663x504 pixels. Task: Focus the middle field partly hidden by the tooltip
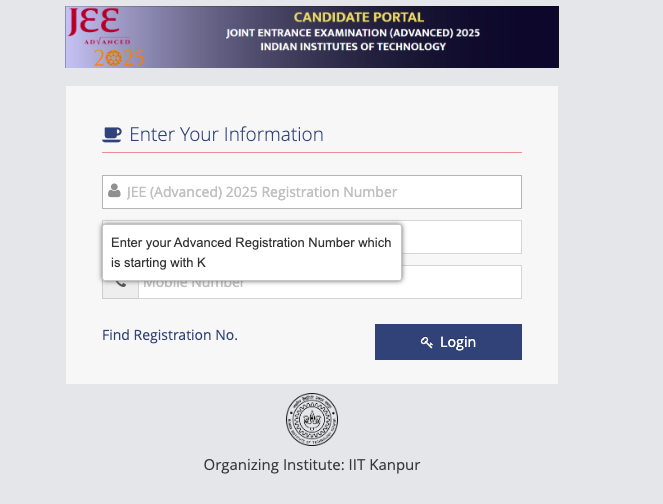[x=460, y=237]
